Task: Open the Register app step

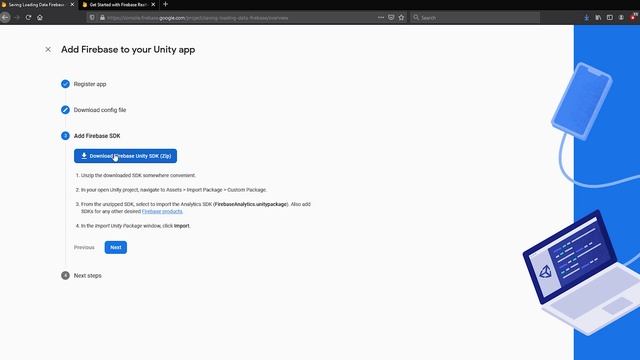Action: pos(90,84)
